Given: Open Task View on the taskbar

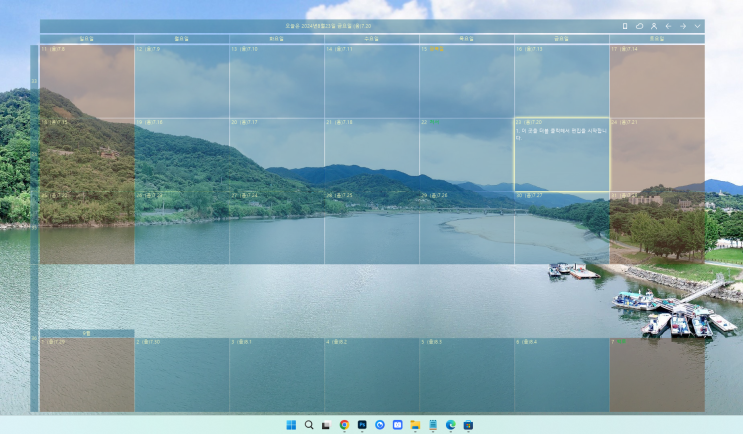Looking at the screenshot, I should [x=326, y=425].
